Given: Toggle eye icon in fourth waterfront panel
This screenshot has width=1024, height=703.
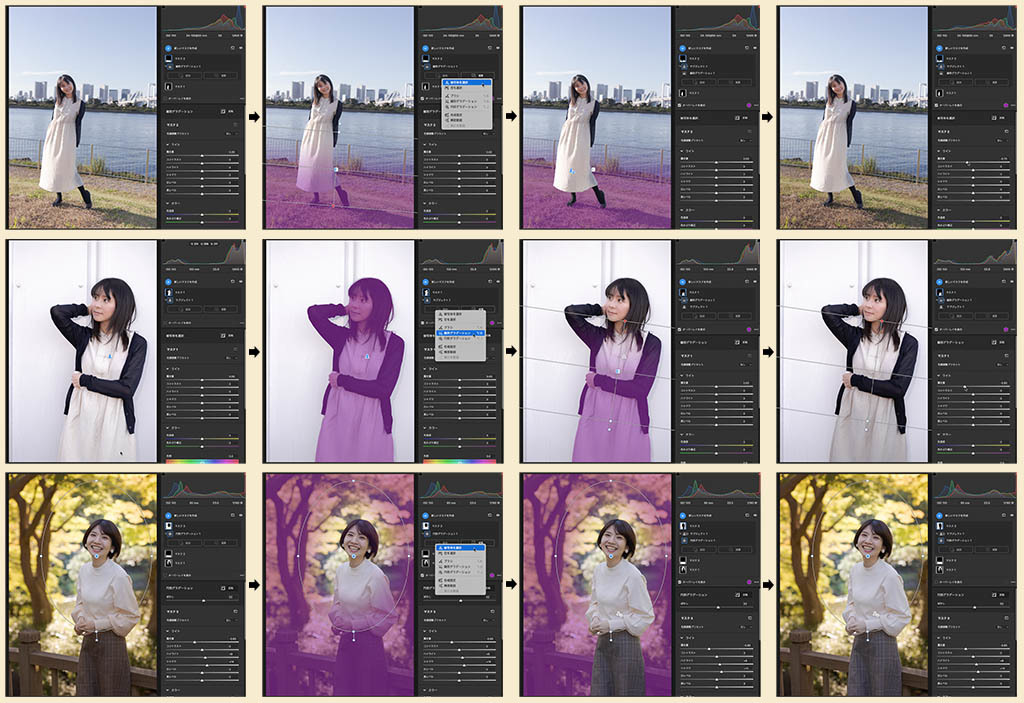Looking at the screenshot, I should (x=1012, y=48).
